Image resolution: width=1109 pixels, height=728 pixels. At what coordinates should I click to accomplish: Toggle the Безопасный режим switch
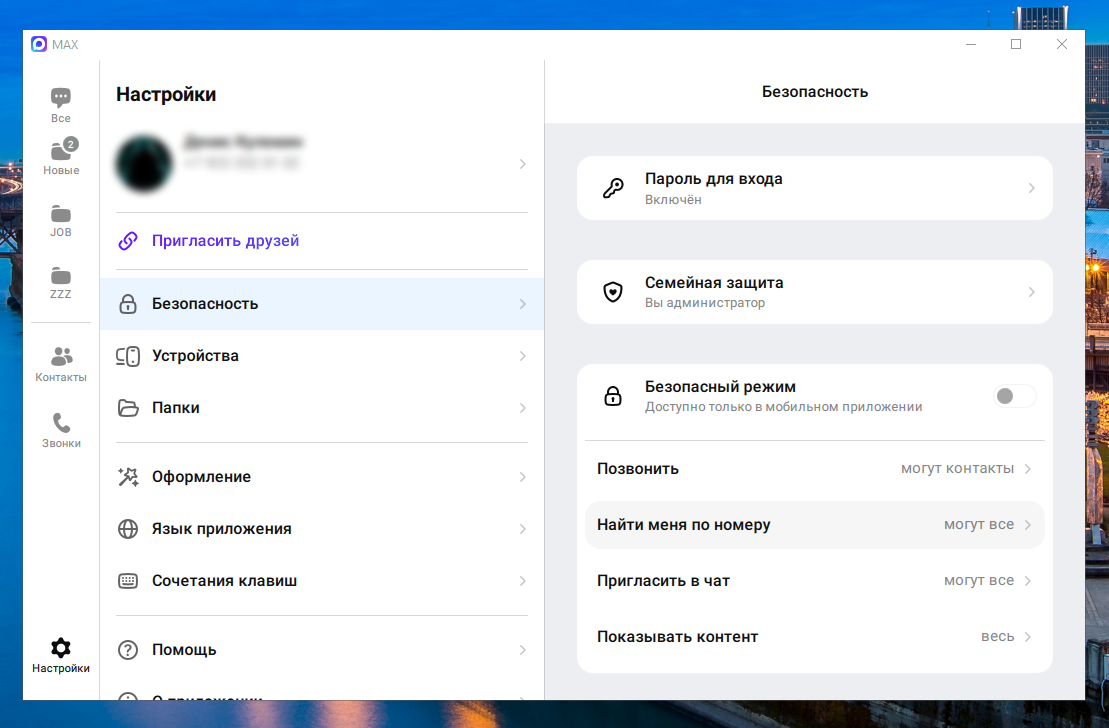click(1014, 396)
